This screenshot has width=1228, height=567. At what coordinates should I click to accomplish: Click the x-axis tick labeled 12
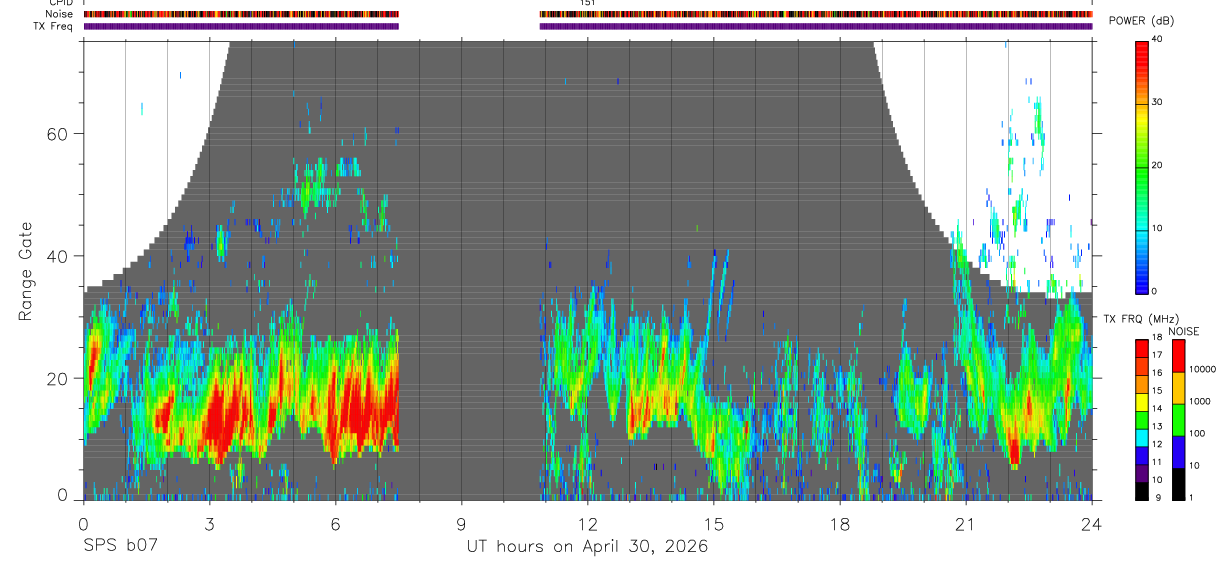[x=588, y=524]
